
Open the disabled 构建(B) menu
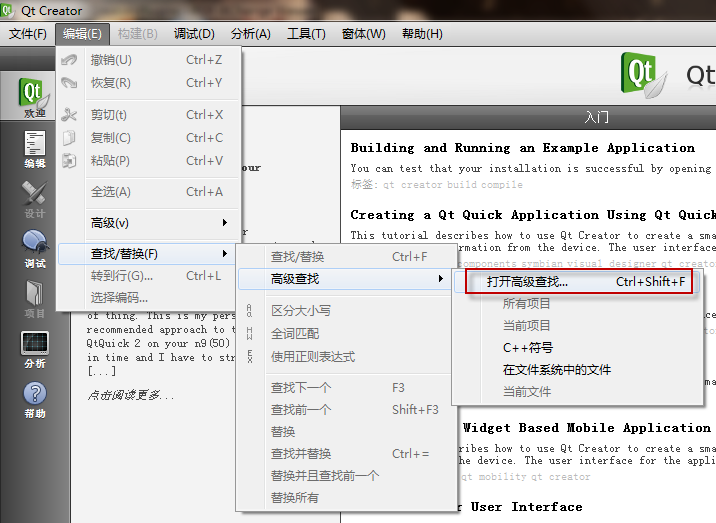137,34
